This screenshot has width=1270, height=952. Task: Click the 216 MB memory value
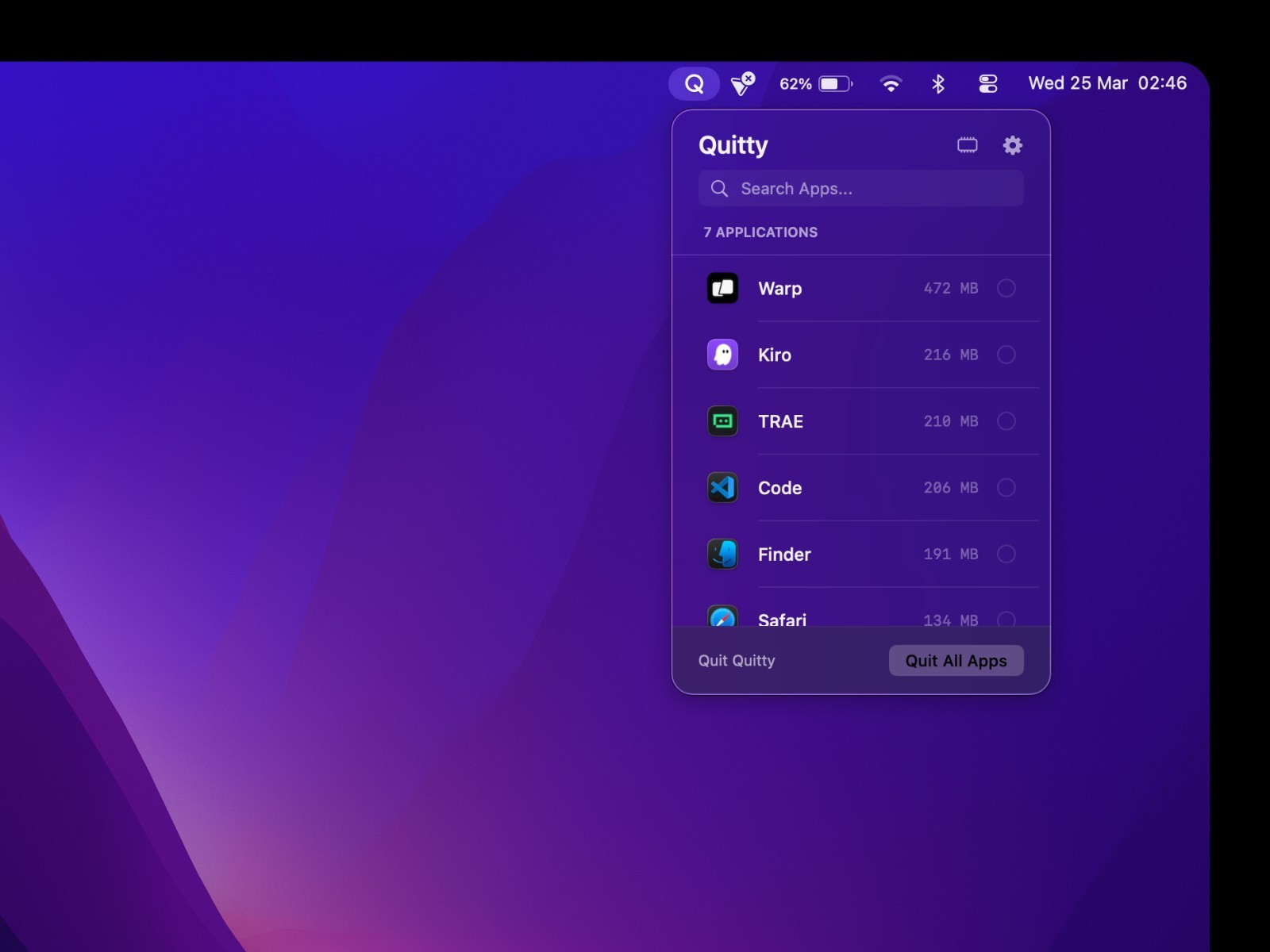pos(951,355)
